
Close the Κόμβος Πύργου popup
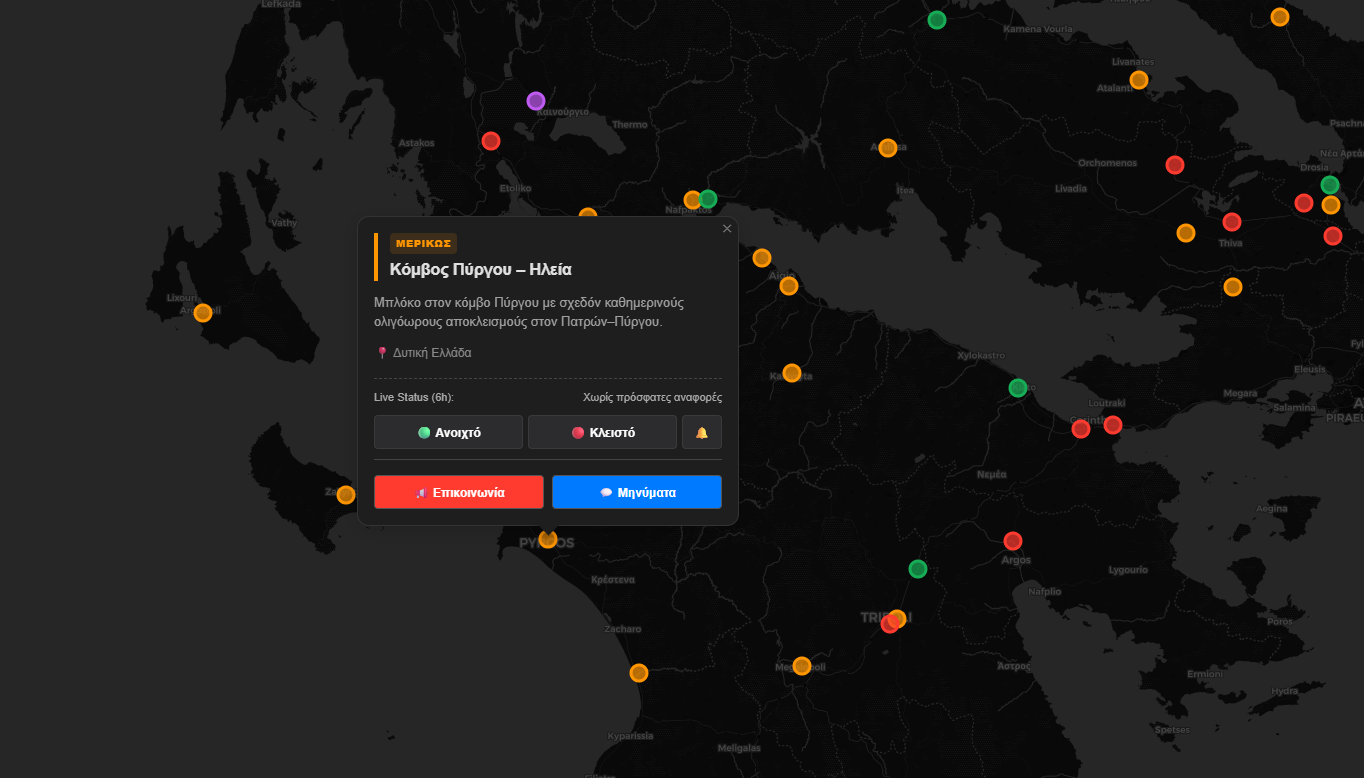point(727,229)
